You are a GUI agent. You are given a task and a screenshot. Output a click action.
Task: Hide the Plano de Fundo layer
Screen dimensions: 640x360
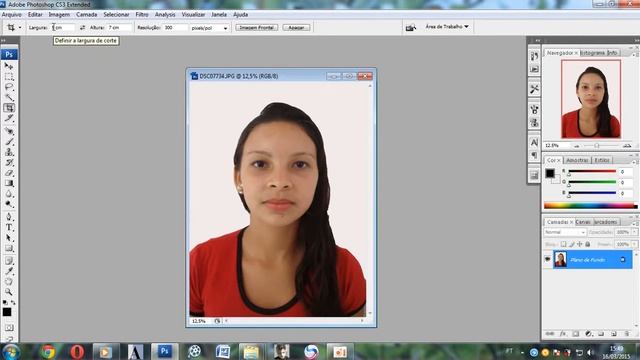point(548,259)
